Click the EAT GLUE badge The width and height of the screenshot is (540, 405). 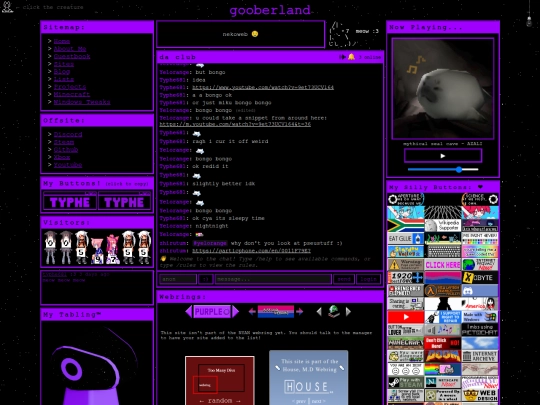[x=406, y=238]
